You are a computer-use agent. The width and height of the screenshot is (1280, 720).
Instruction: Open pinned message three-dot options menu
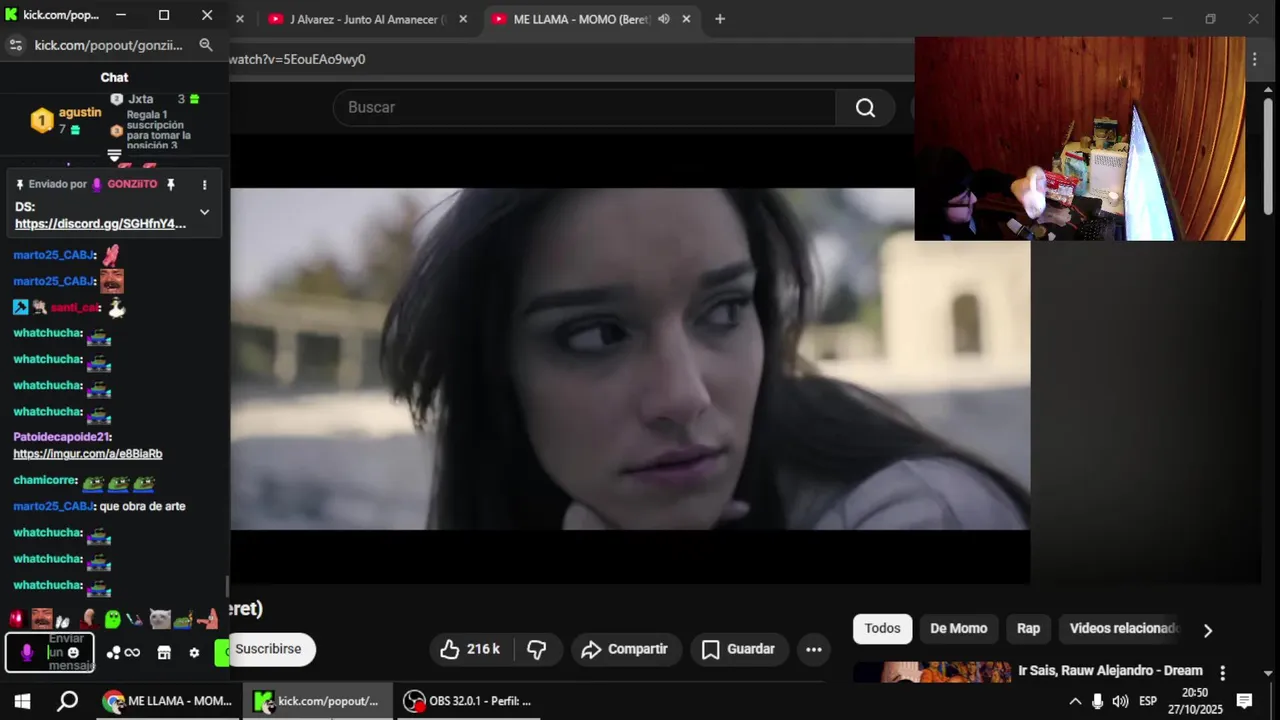[x=205, y=185]
